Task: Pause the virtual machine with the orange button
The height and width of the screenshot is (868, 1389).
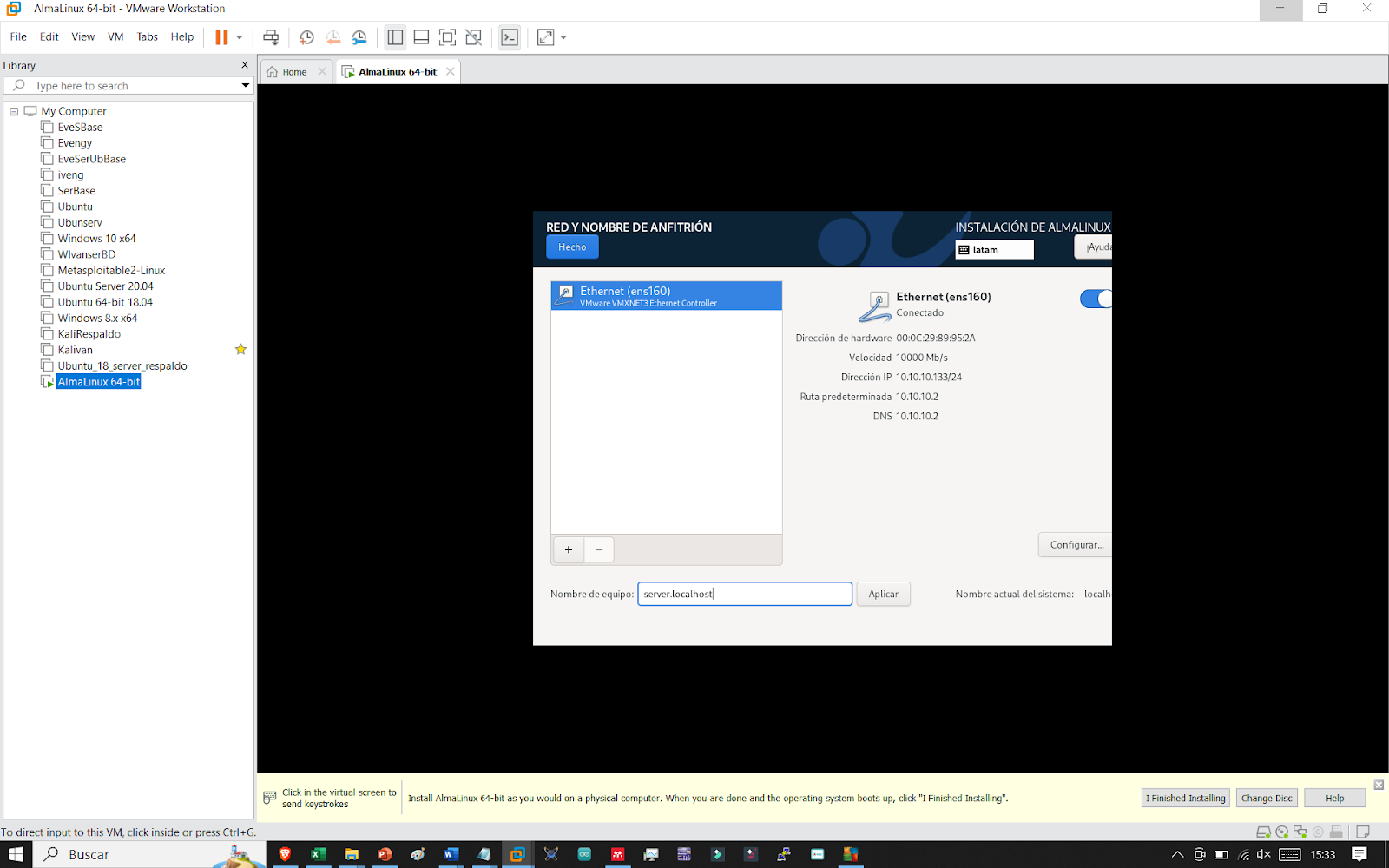Action: point(221,37)
